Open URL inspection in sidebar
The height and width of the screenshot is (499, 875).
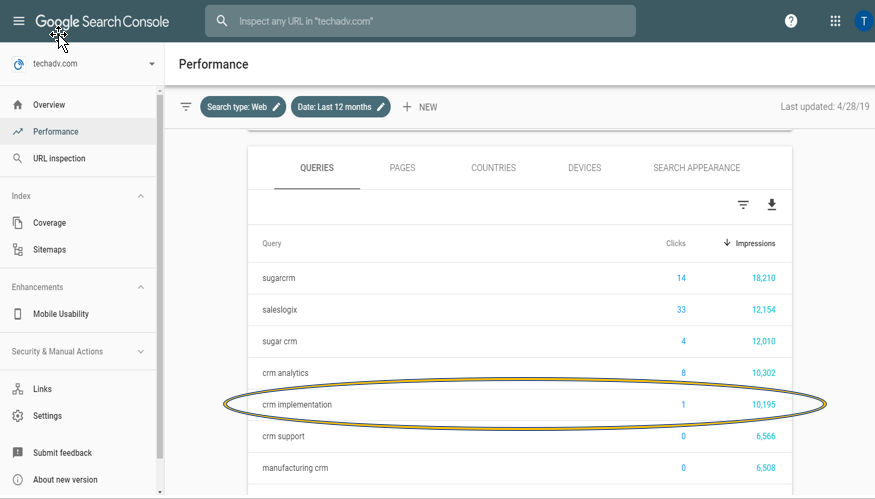pos(59,158)
